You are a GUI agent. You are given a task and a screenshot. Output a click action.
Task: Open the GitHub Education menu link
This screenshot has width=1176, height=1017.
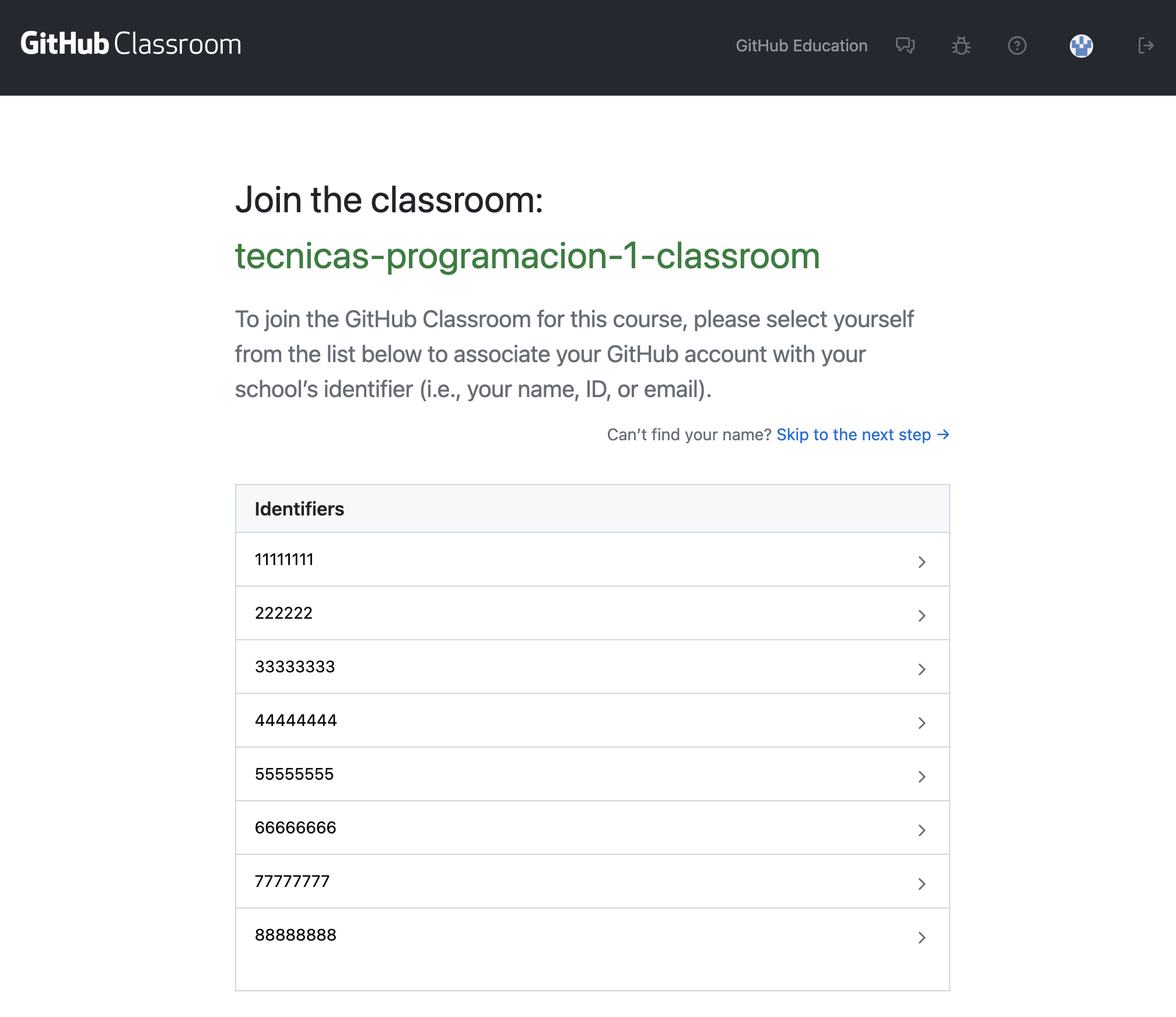click(x=801, y=45)
